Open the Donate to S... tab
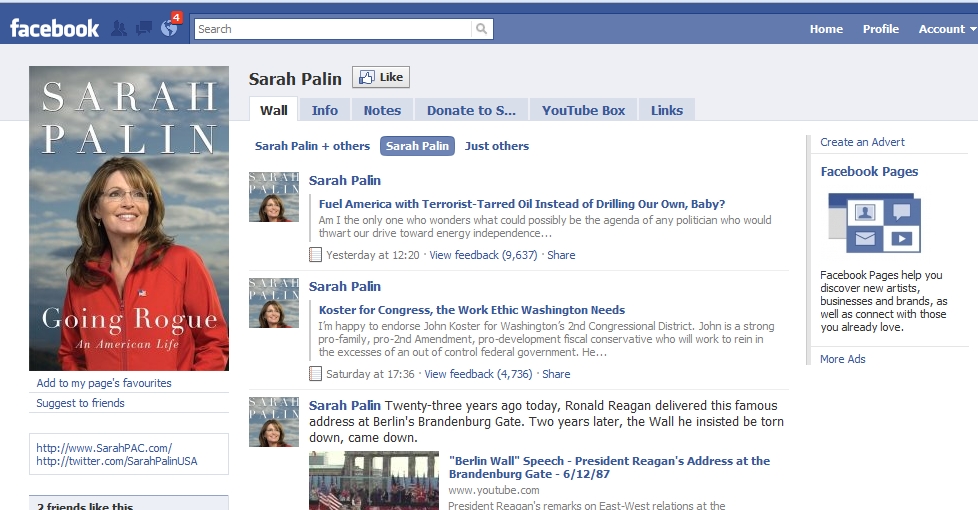The image size is (978, 510). point(471,110)
